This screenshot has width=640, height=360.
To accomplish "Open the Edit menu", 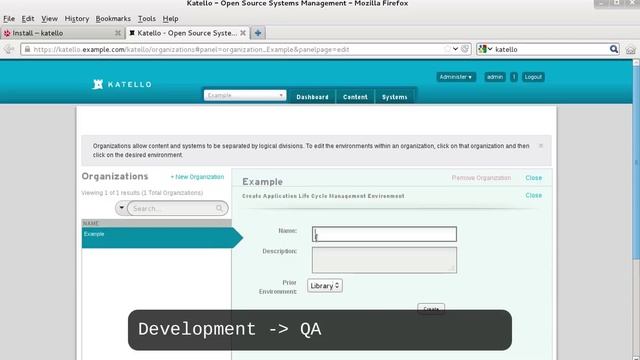I will click(28, 19).
